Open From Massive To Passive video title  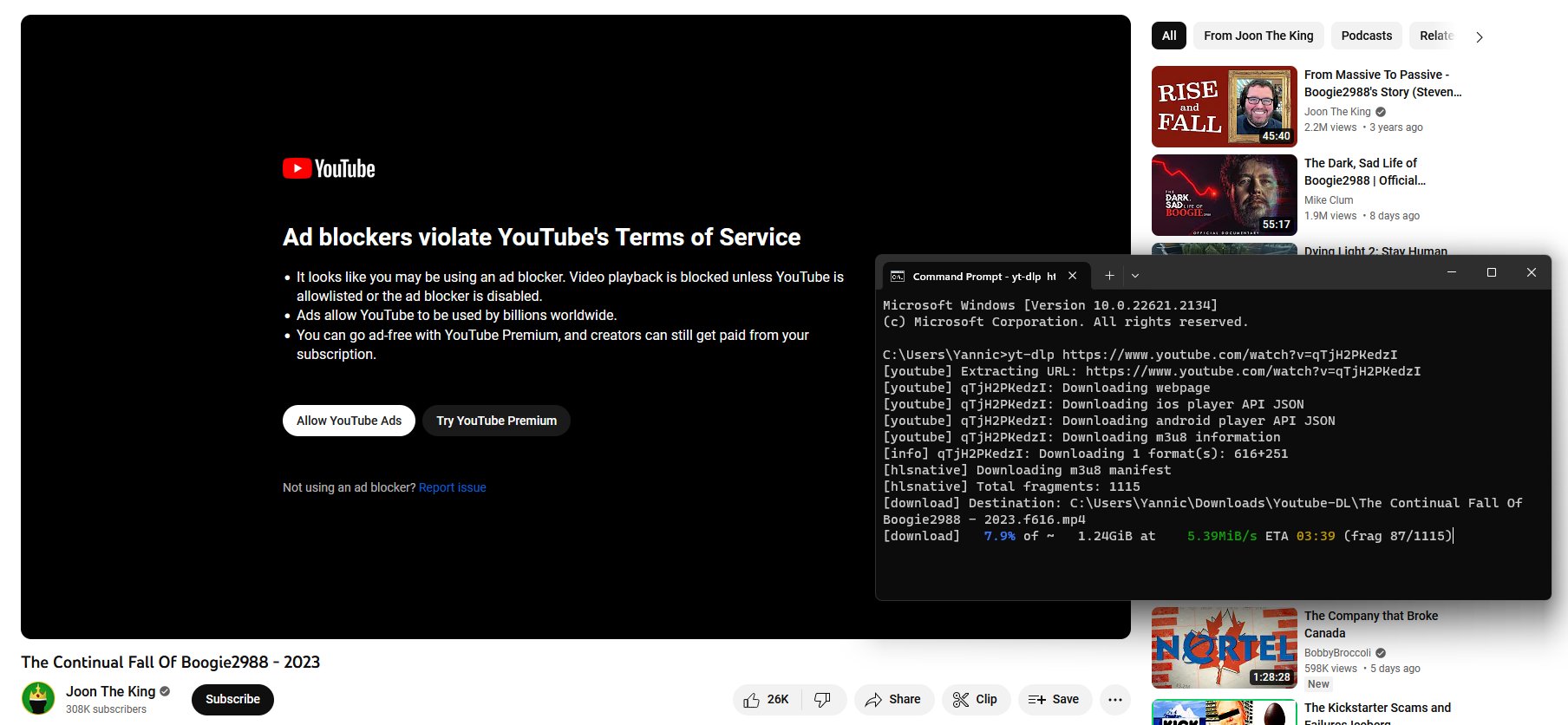1382,83
